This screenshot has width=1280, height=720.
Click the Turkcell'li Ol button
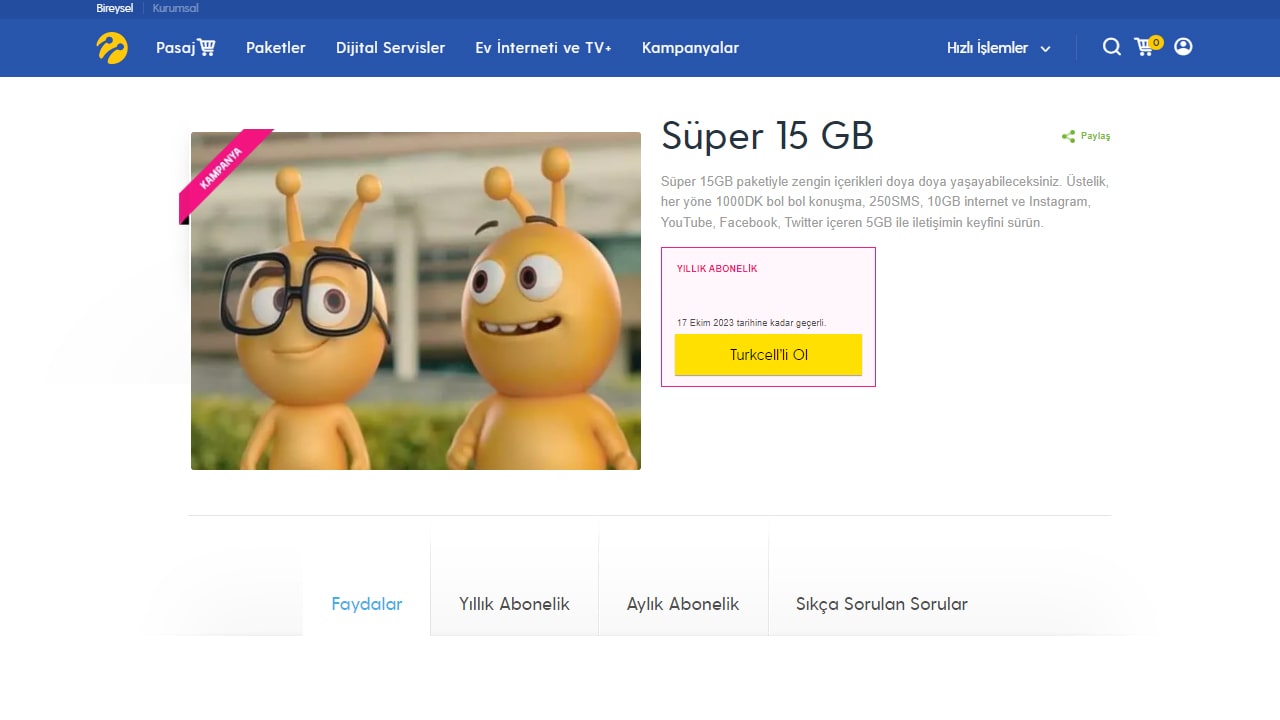[768, 355]
